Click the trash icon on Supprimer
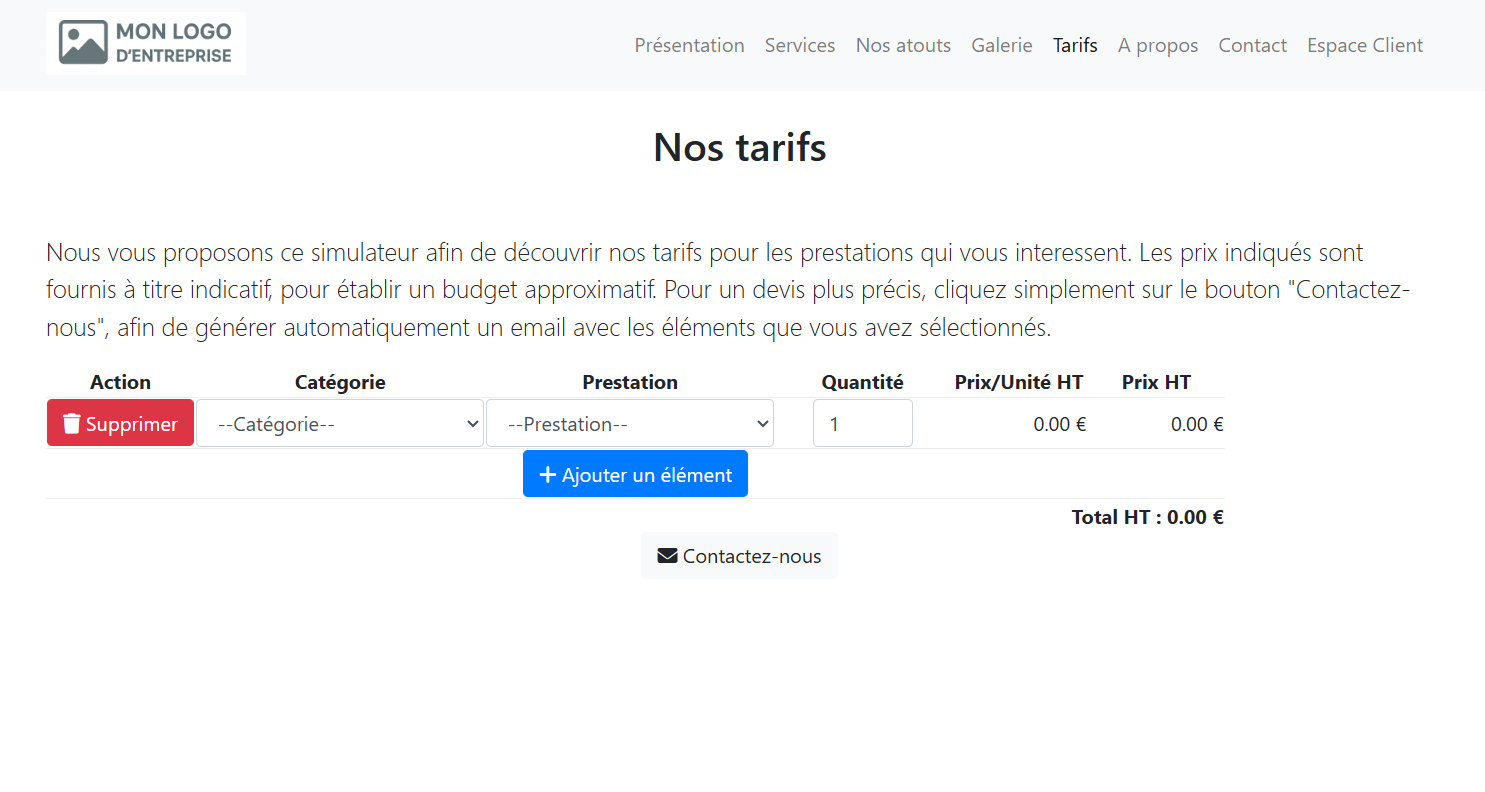The height and width of the screenshot is (792, 1485). (72, 424)
